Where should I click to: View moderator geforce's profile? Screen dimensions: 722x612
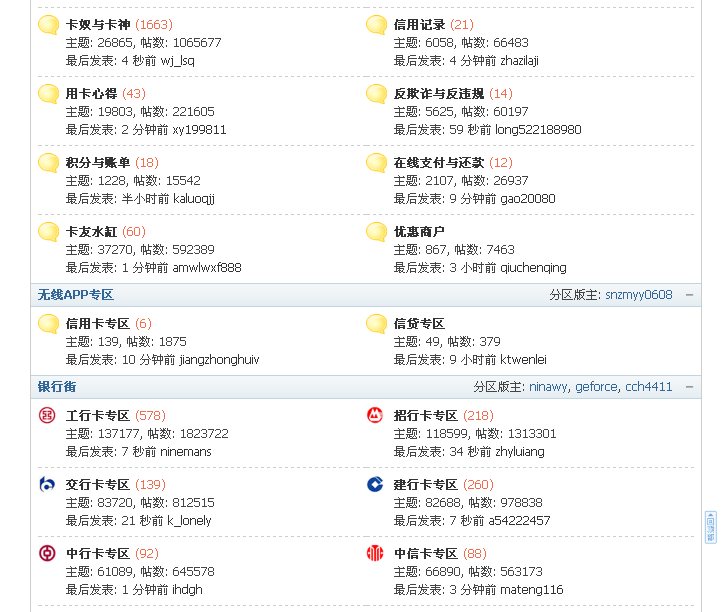[596, 386]
